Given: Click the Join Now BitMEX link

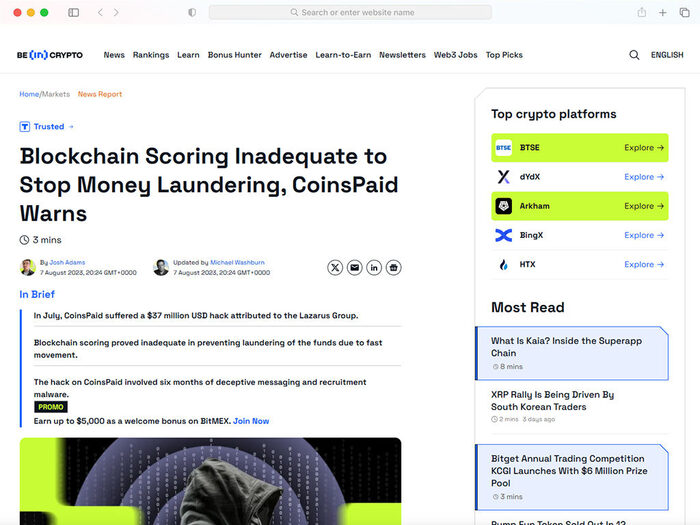Looking at the screenshot, I should (x=251, y=421).
